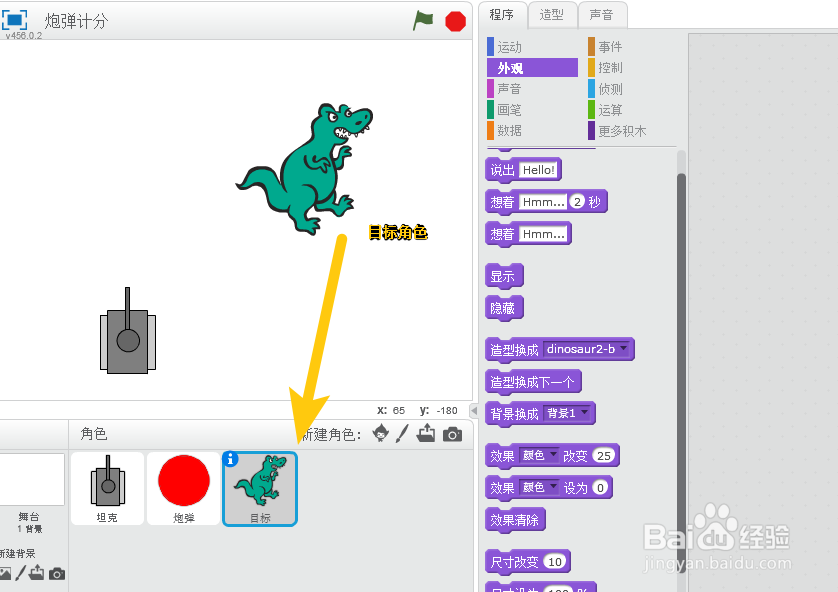Open the 造型 costumes tab

[552, 14]
